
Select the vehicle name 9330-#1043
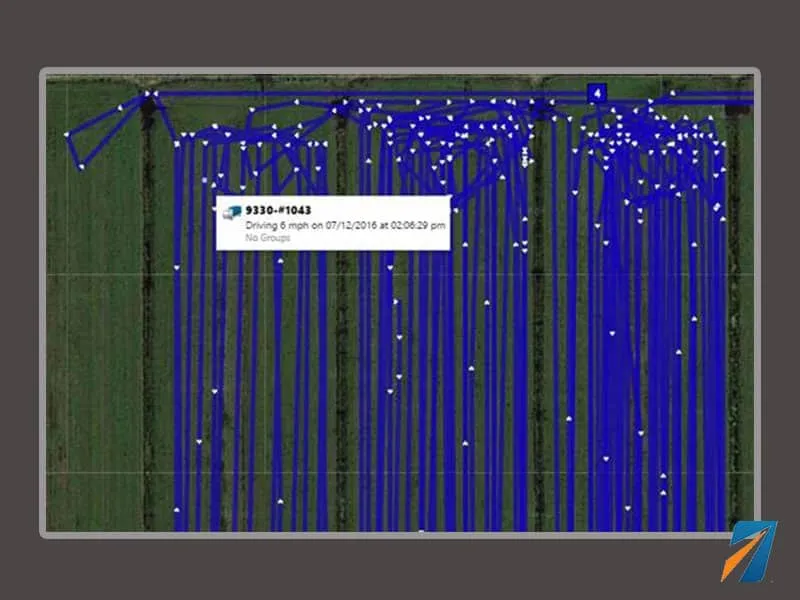278,210
